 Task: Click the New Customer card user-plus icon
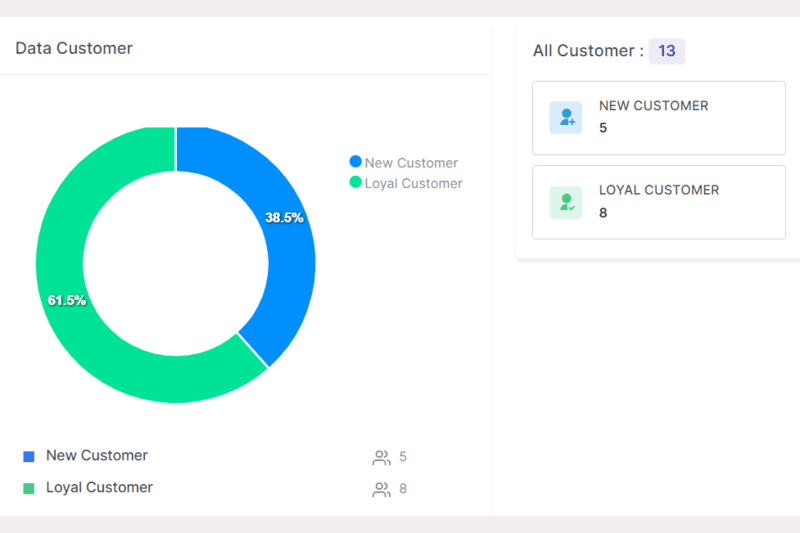[x=566, y=118]
